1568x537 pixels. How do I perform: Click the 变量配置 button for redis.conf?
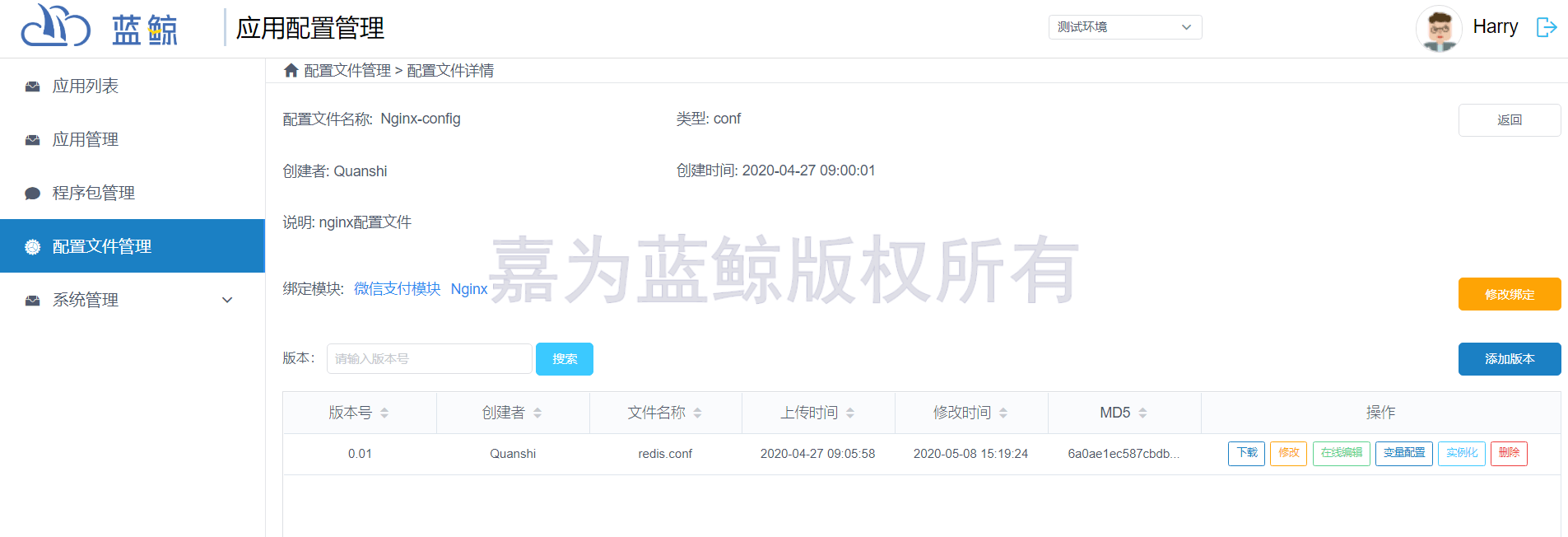[1404, 454]
